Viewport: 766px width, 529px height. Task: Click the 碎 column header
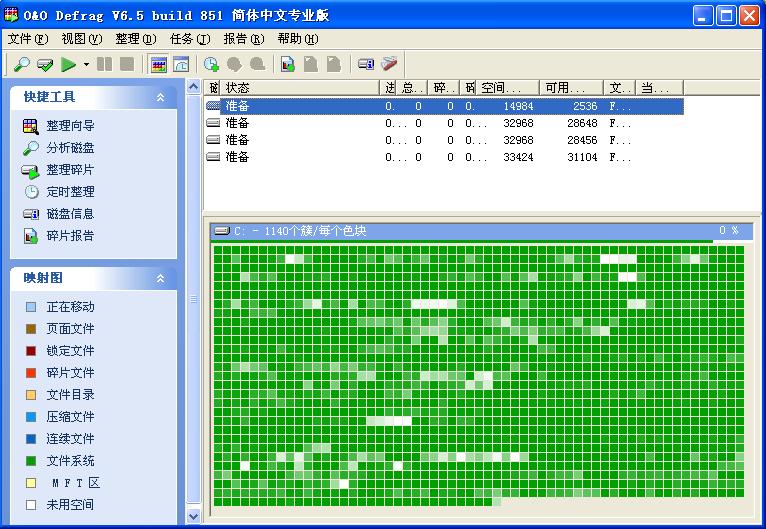pyautogui.click(x=444, y=87)
